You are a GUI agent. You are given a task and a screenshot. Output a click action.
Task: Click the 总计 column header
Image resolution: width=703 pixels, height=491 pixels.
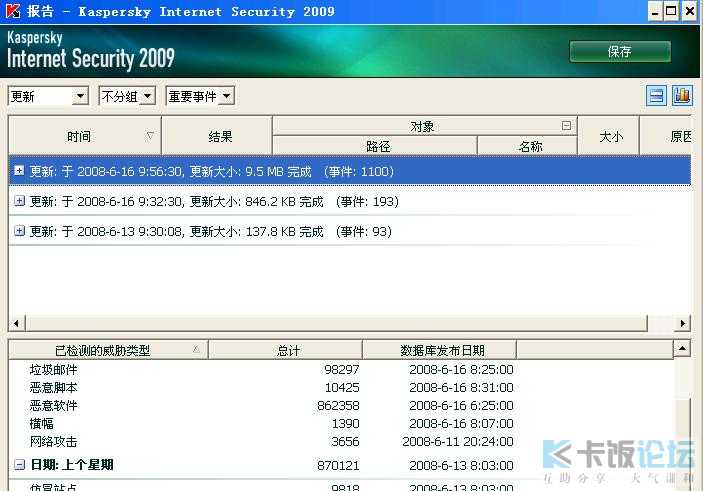tap(286, 350)
